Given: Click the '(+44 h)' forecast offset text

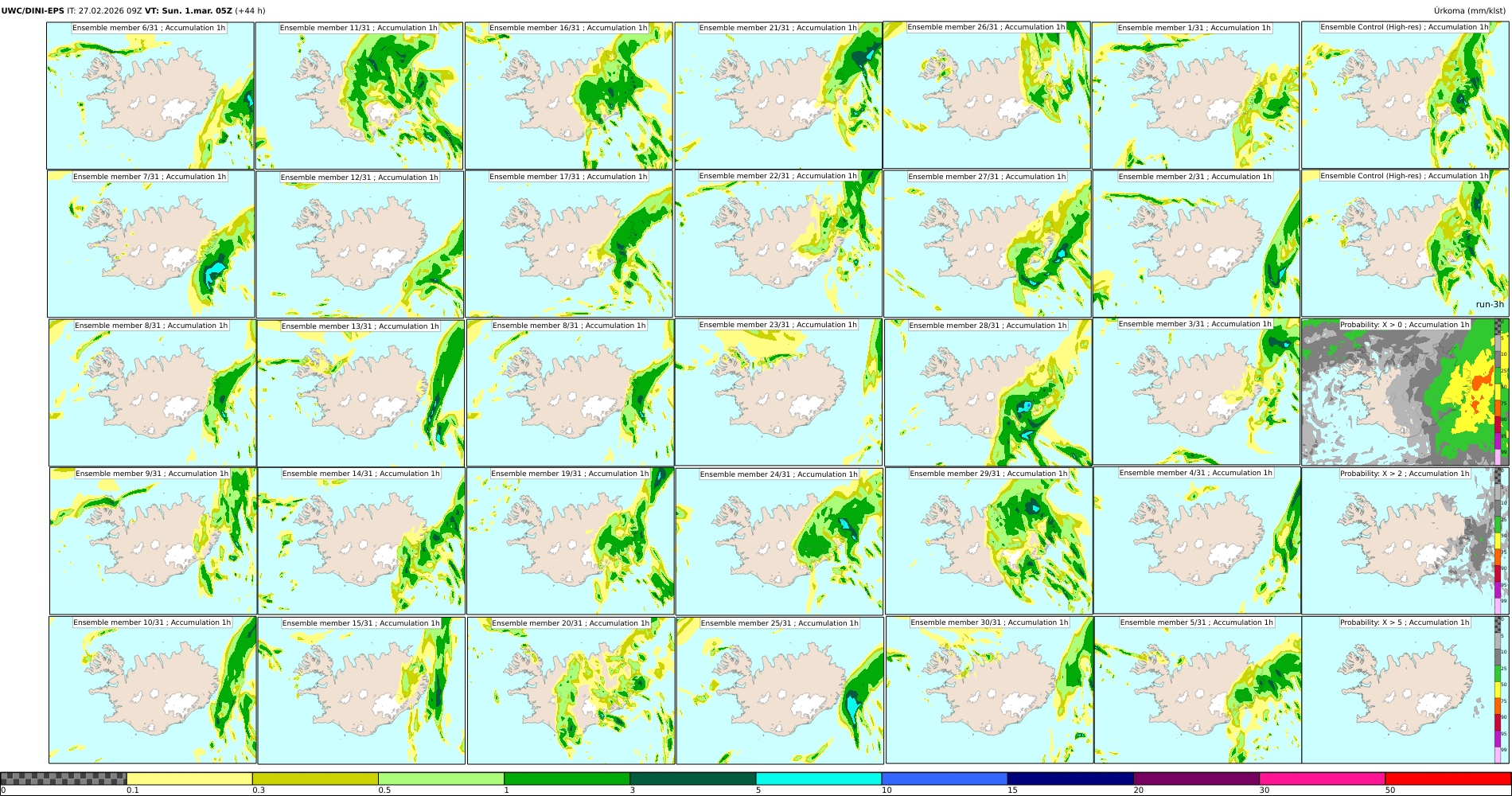Looking at the screenshot, I should [x=251, y=11].
